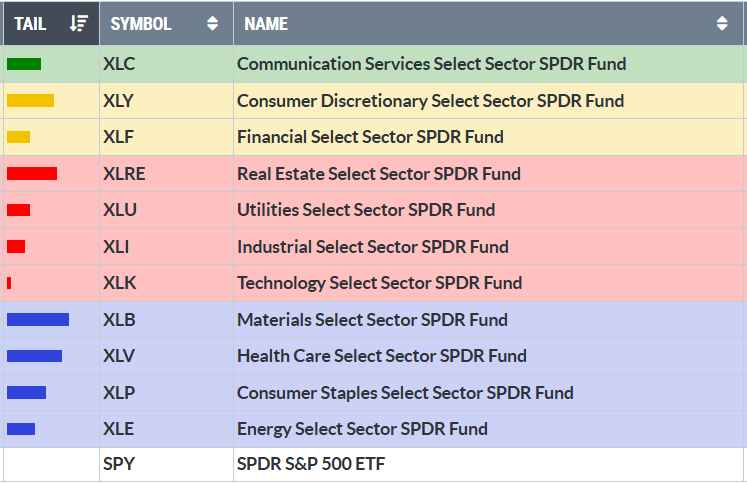Viewport: 747px width, 483px height.
Task: Click the red XLRE tail bar
Action: [32, 174]
